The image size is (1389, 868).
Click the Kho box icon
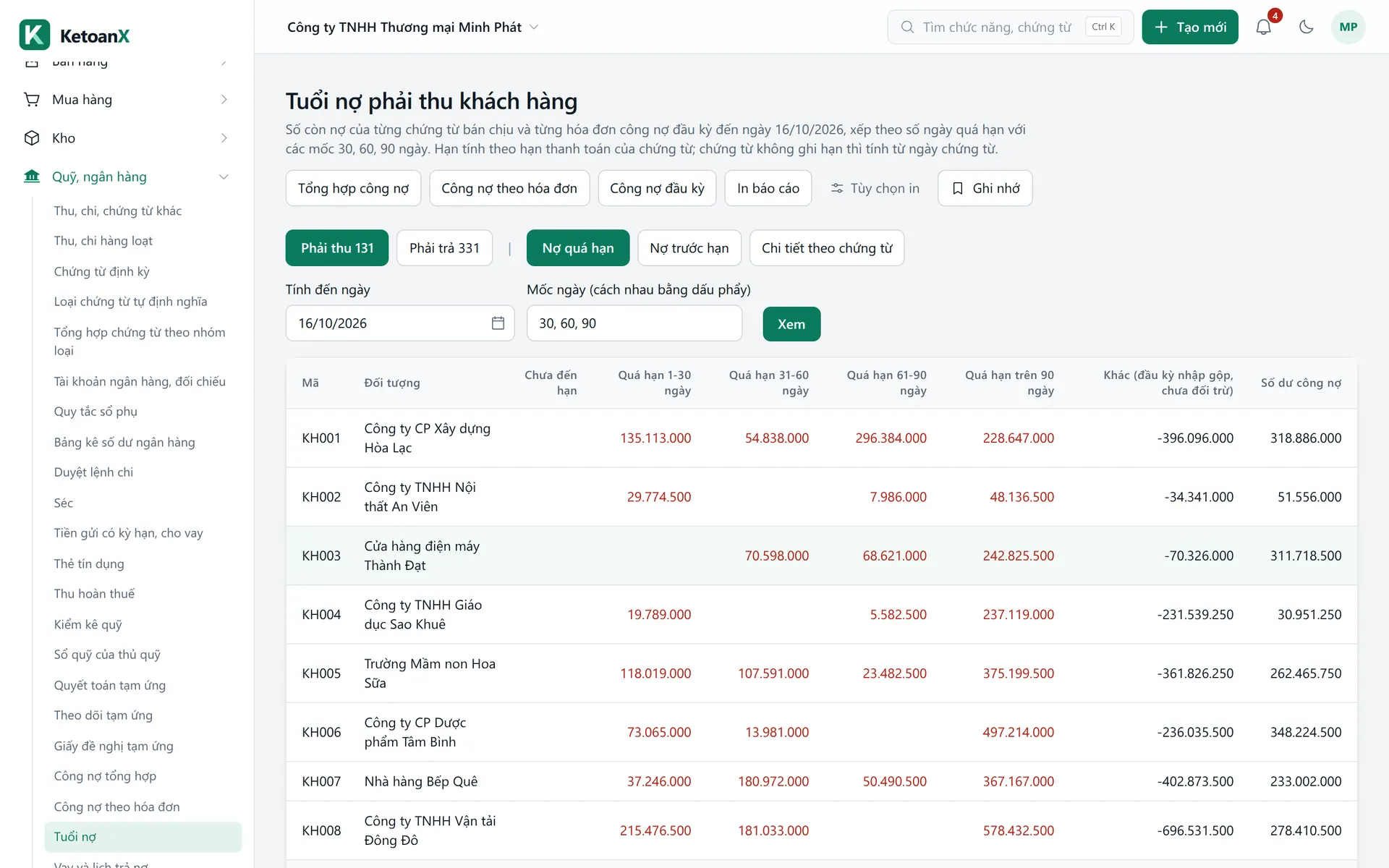tap(32, 138)
